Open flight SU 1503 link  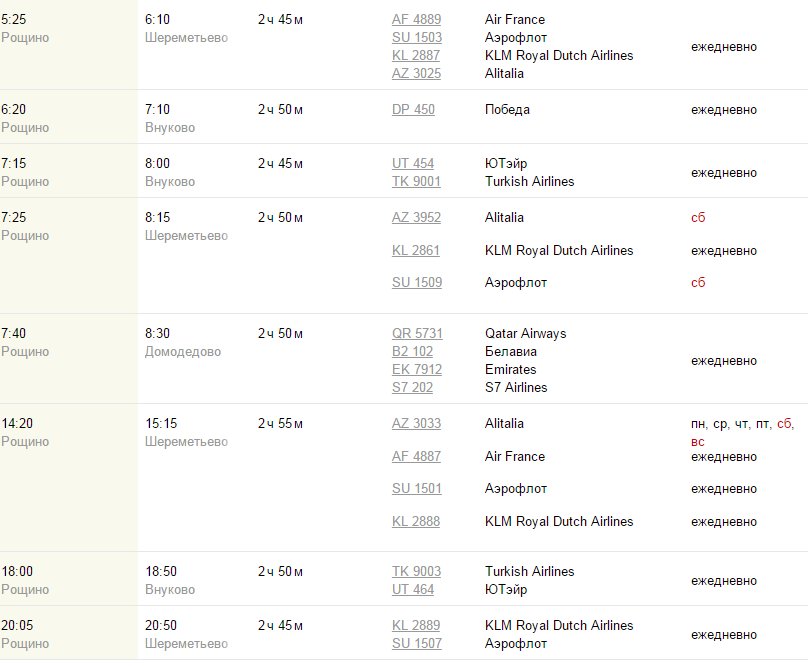pos(417,38)
